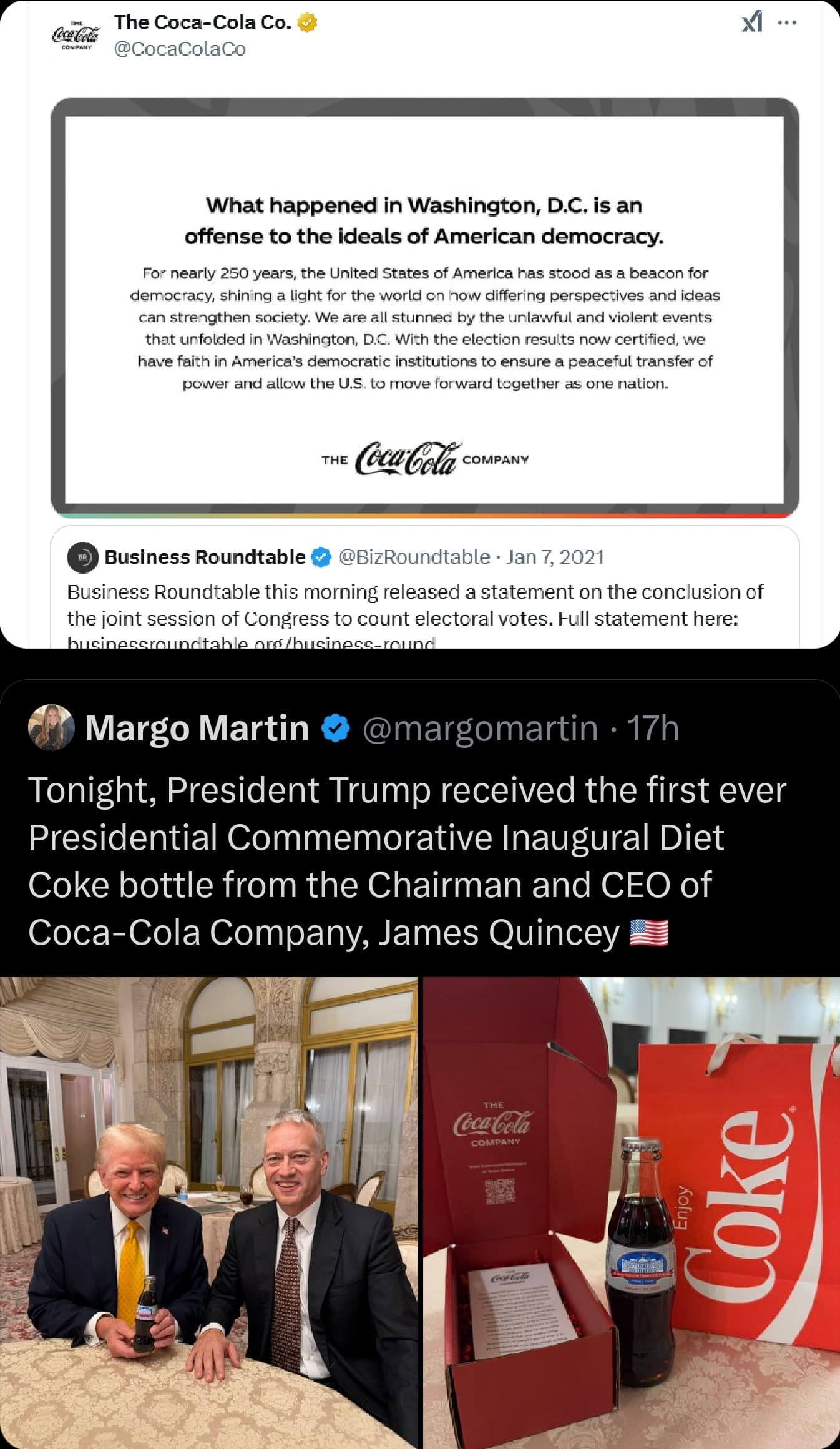
Task: Click The Coca-Cola Co. display name
Action: (203, 22)
